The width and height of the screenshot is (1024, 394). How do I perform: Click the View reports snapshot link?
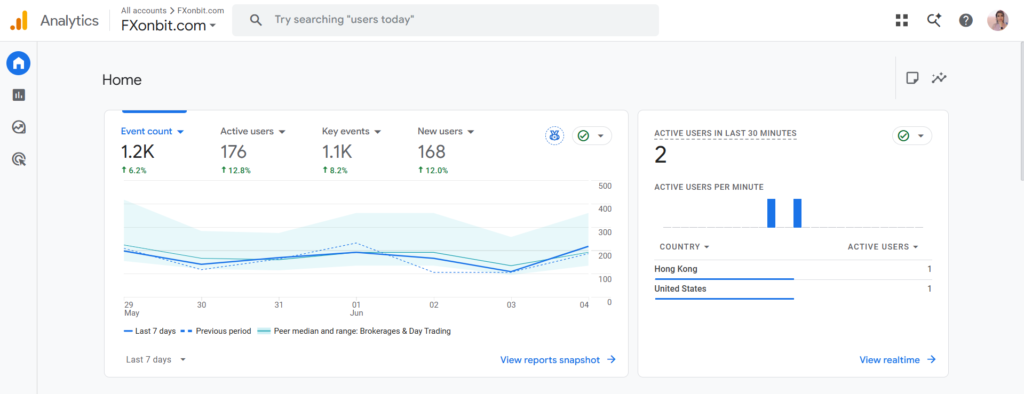558,359
